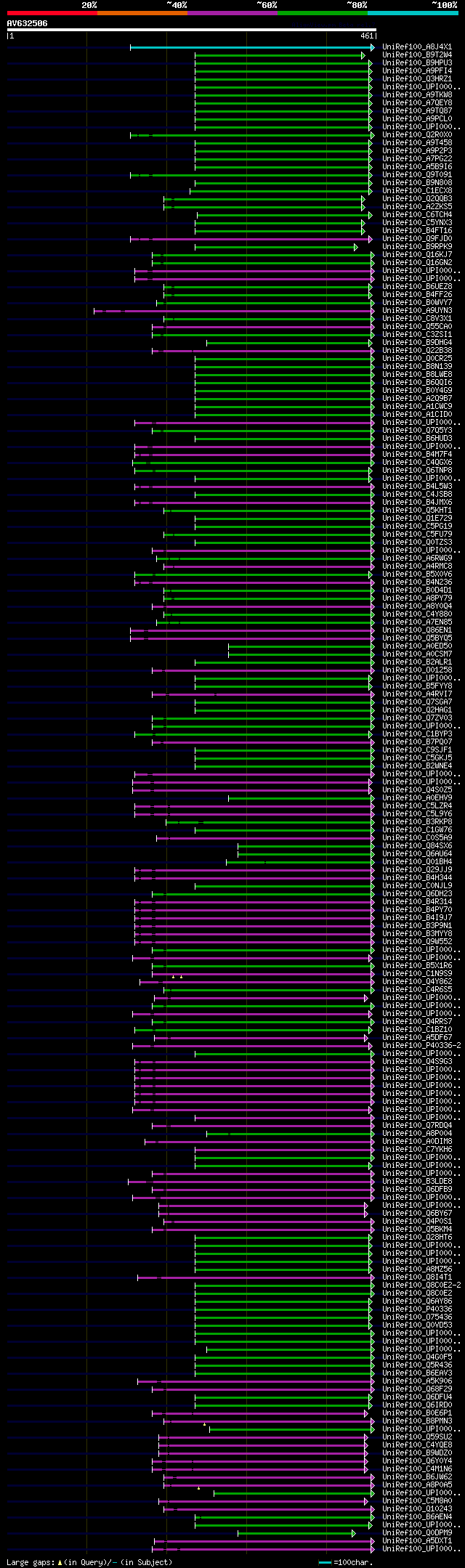Open the UniRef100_B4R314 hit
The width and height of the screenshot is (465, 1568).
point(417,902)
